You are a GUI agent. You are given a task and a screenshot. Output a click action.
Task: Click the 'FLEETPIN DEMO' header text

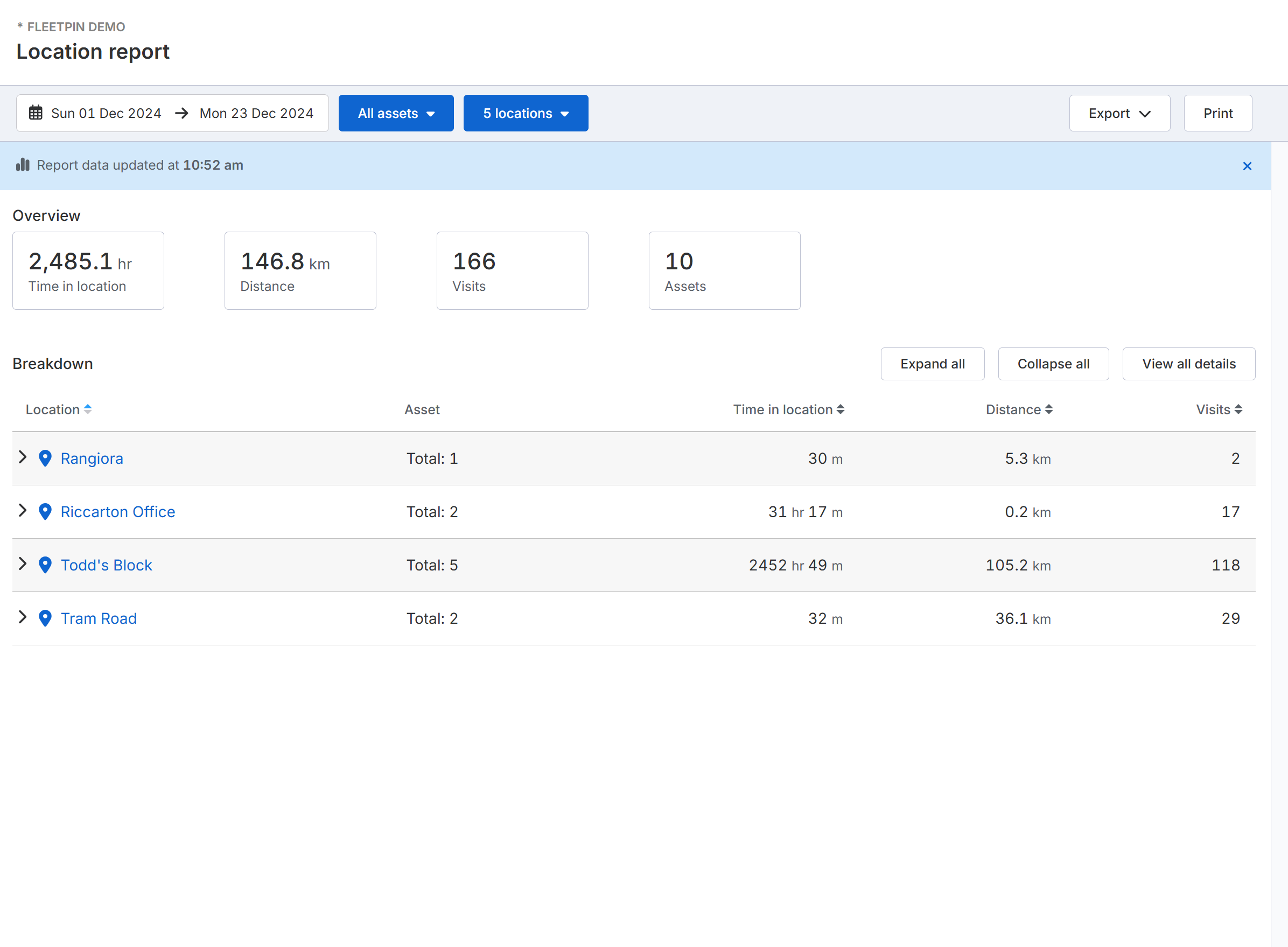coord(76,27)
